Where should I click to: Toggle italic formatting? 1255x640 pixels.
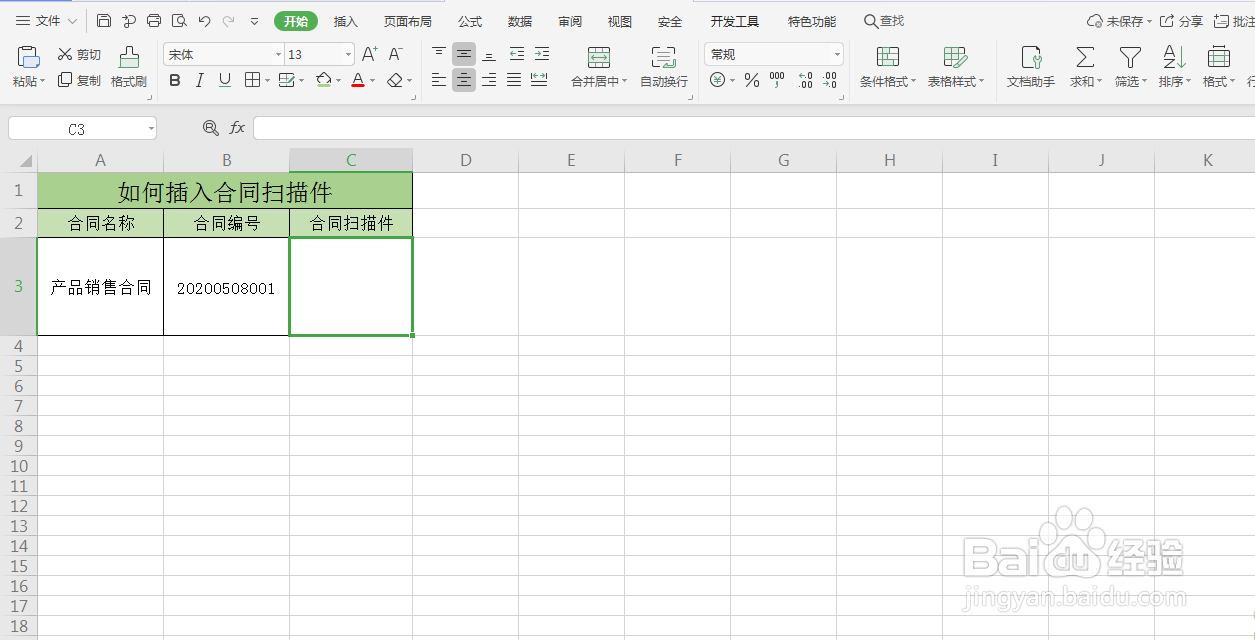coord(199,80)
